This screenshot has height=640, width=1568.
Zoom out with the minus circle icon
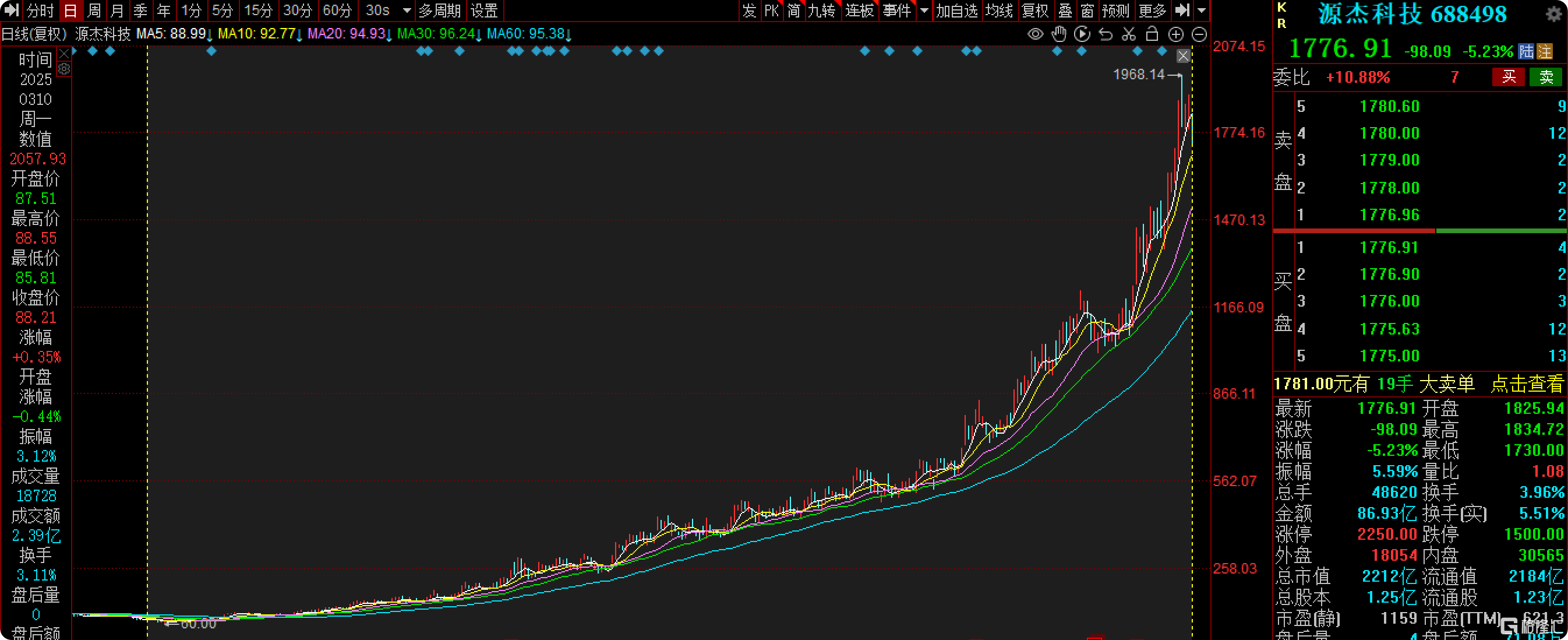(1199, 35)
